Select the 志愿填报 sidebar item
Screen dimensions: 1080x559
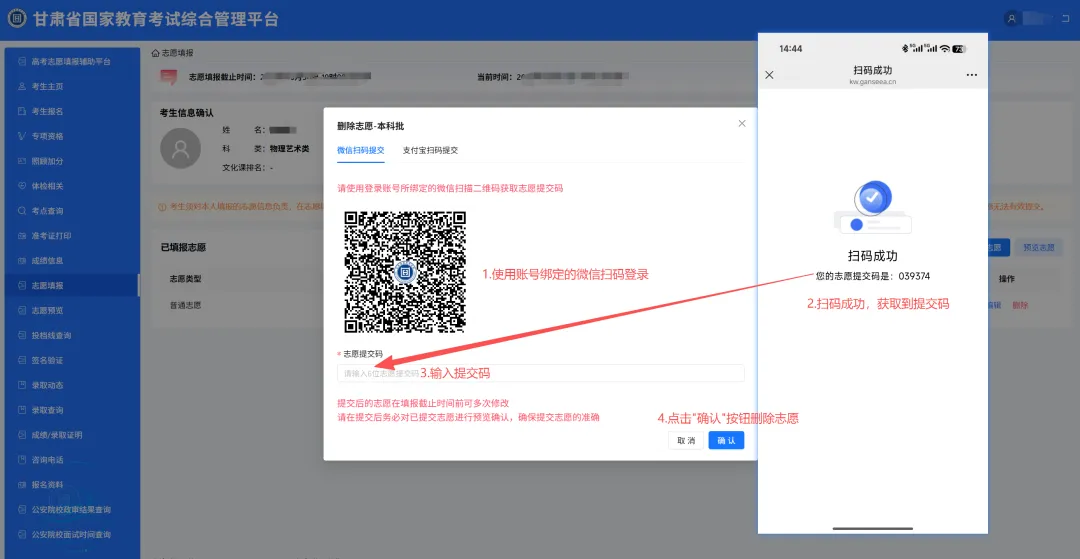click(71, 286)
